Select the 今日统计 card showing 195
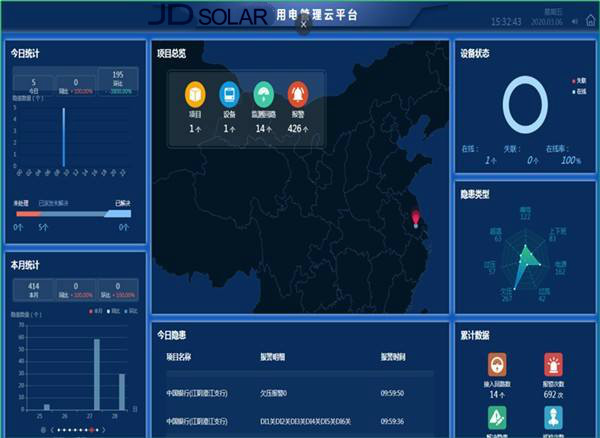Viewport: 600px width, 438px height. pos(118,81)
